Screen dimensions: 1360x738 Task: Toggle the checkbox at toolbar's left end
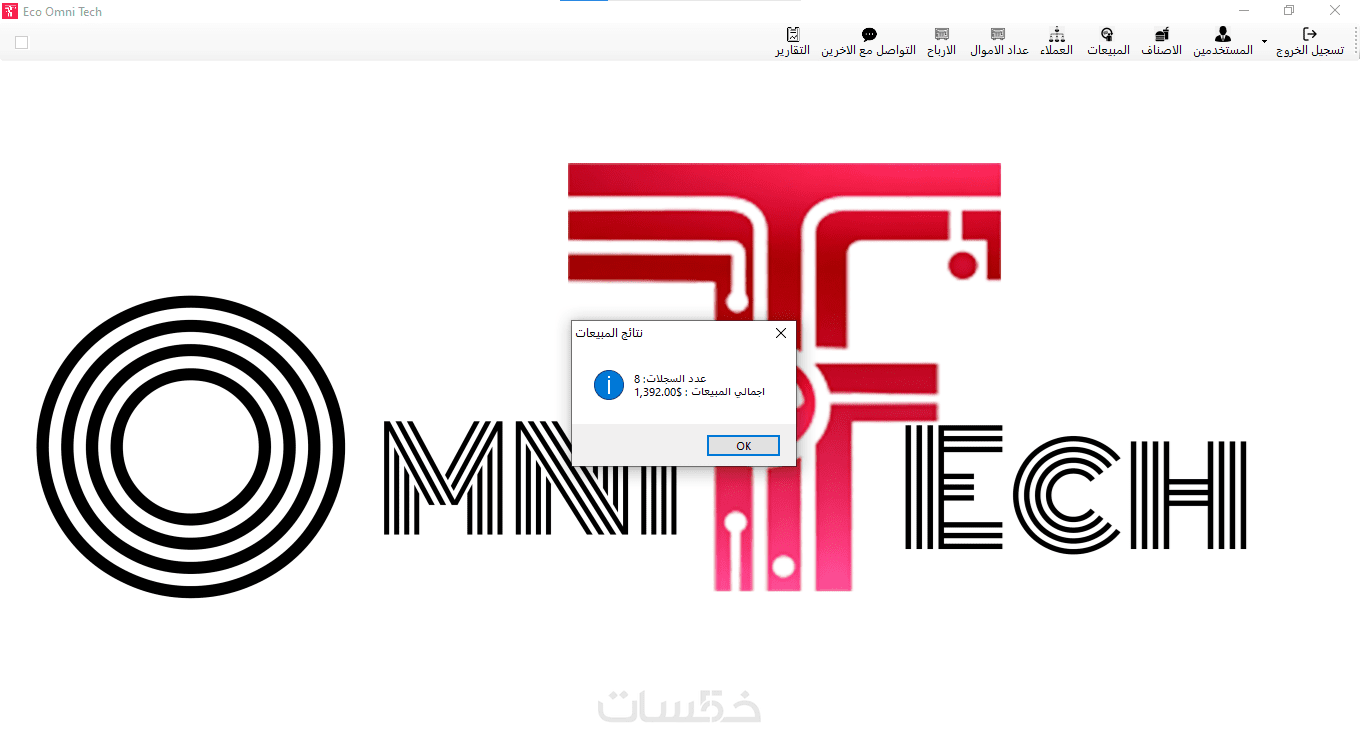tap(22, 42)
